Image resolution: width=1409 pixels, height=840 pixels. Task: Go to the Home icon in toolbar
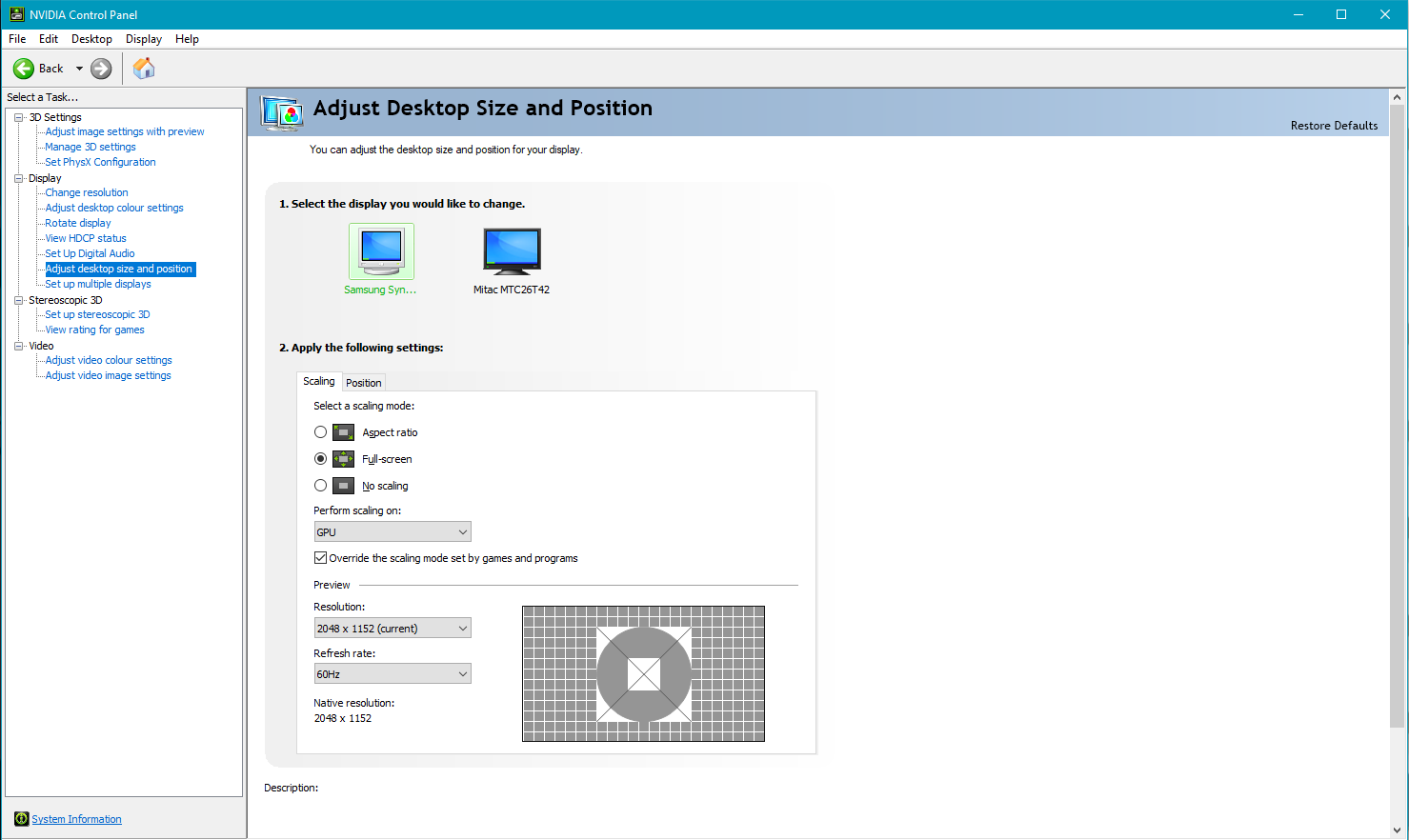pyautogui.click(x=144, y=69)
